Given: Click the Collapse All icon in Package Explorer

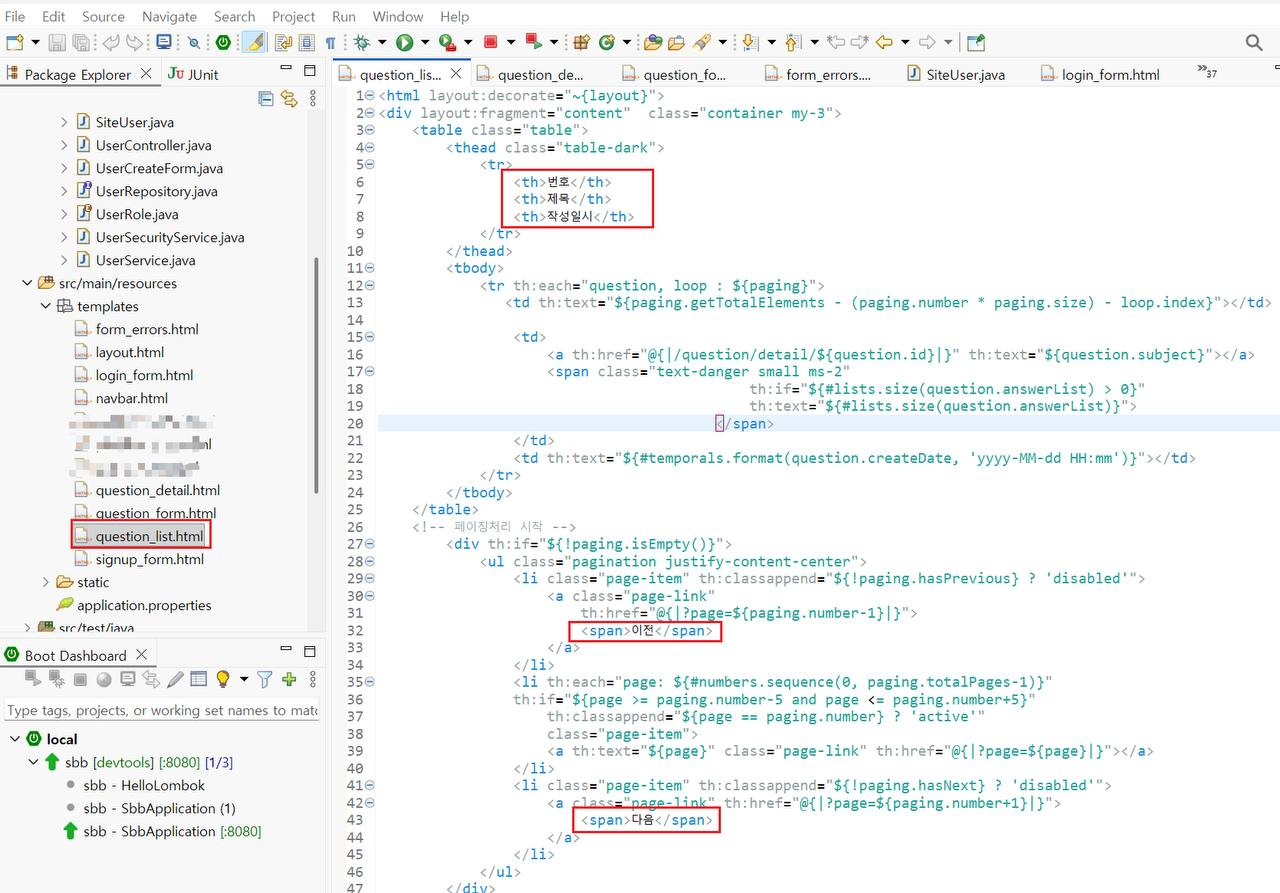Looking at the screenshot, I should (266, 99).
